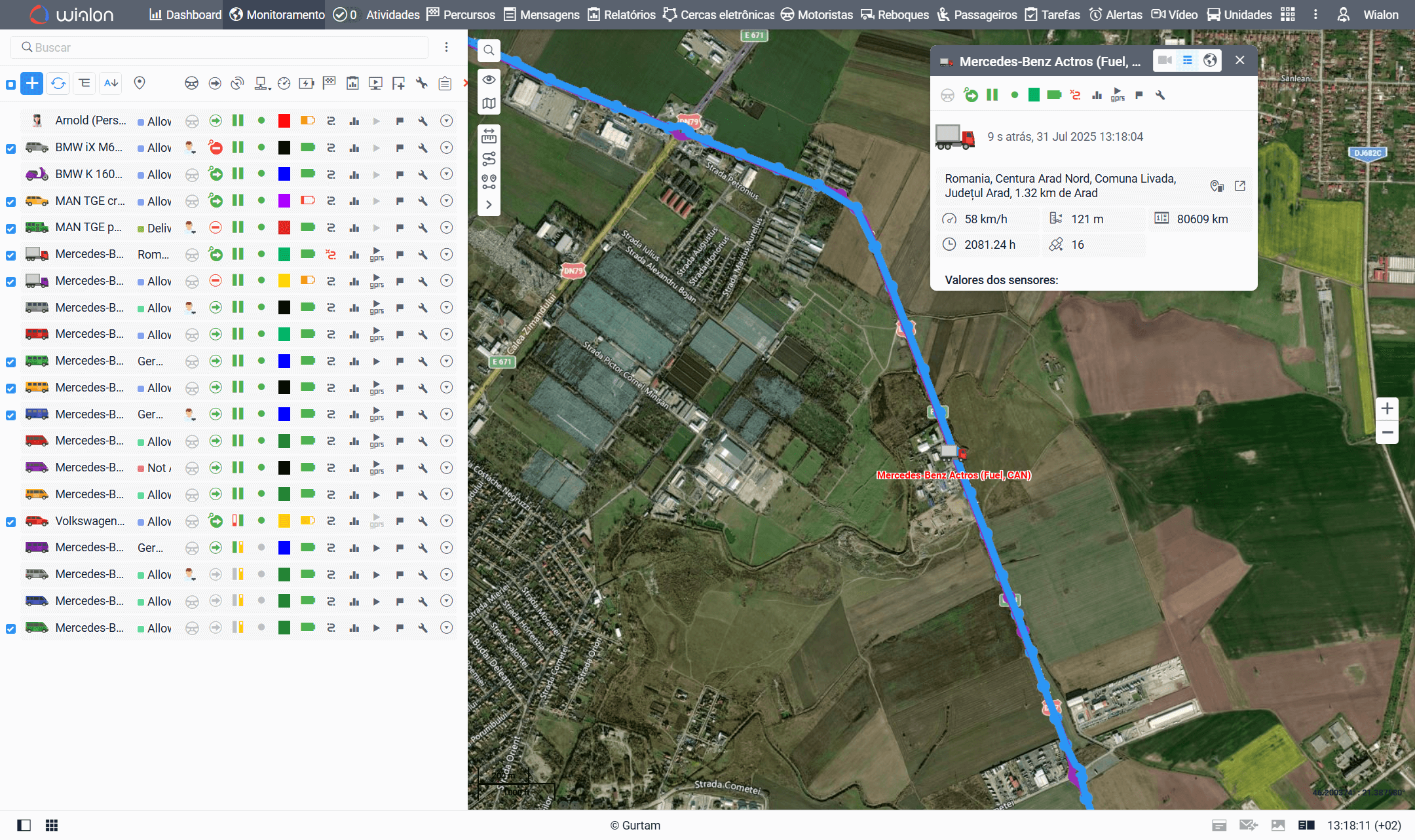Open address in external link icon
The height and width of the screenshot is (840, 1415).
[x=1240, y=186]
